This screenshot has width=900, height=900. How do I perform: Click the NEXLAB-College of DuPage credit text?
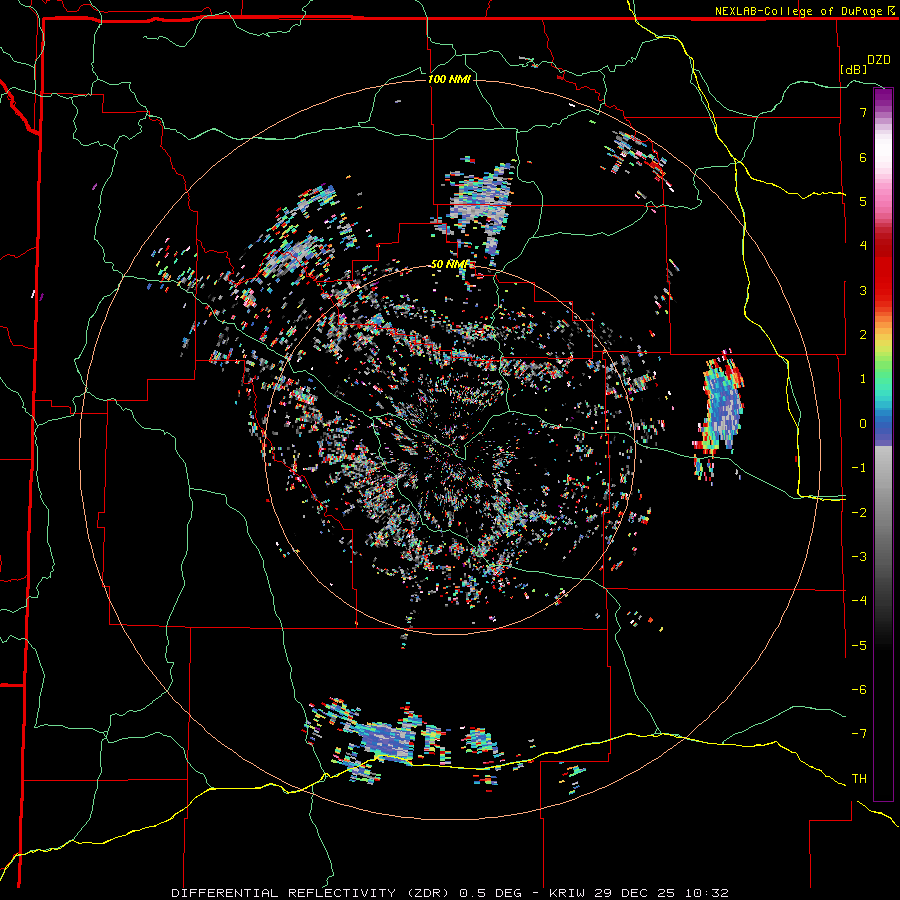point(799,11)
